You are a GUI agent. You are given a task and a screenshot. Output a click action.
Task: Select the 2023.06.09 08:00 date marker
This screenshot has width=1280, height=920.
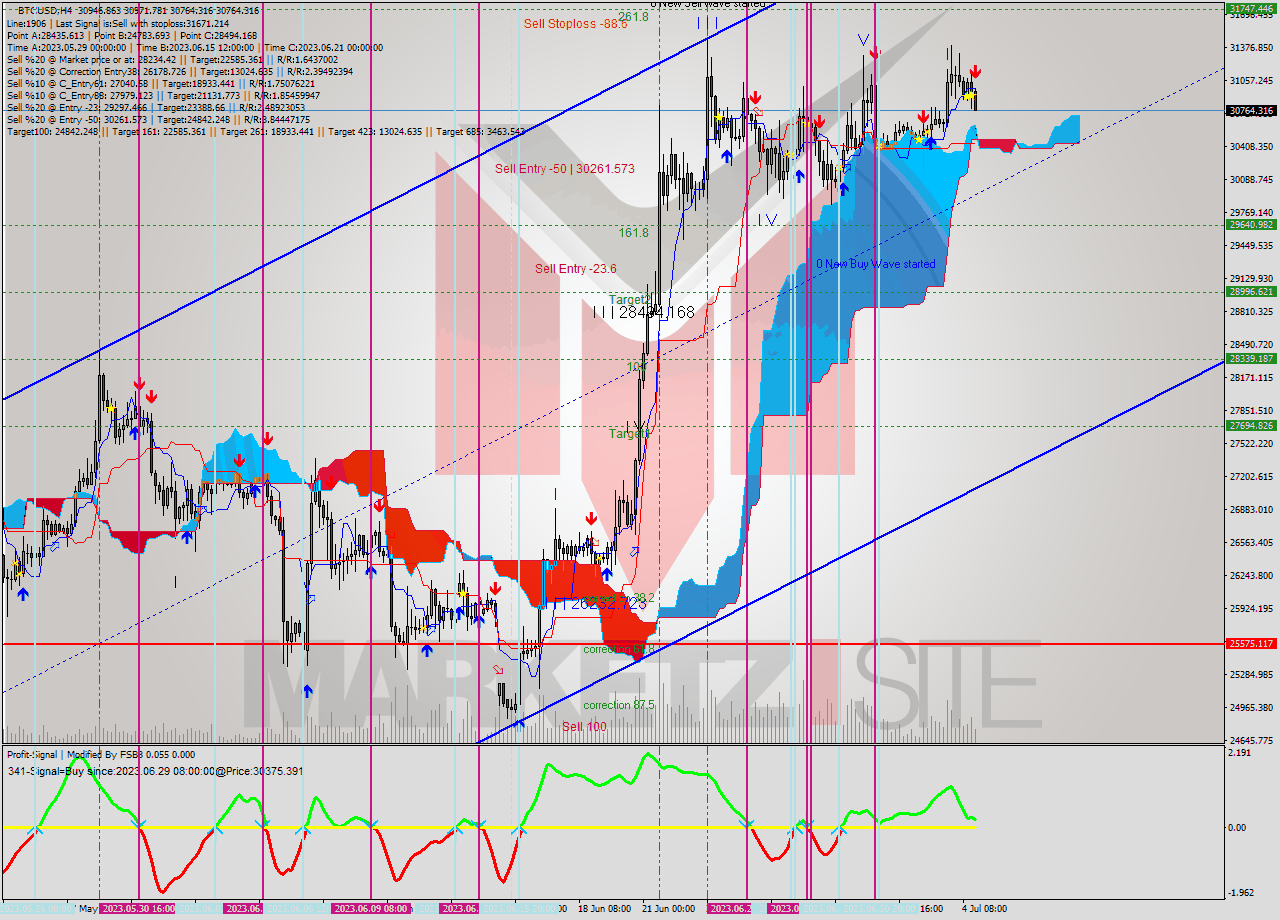point(371,908)
